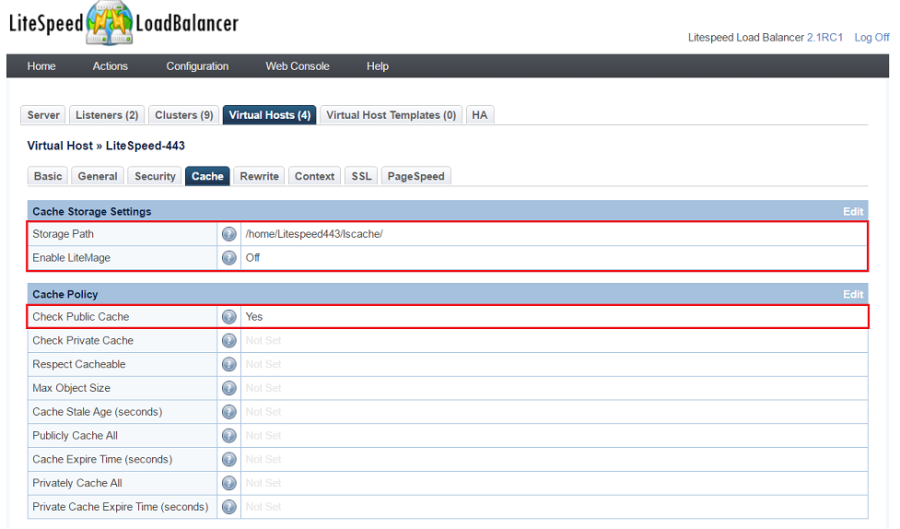
Task: Open the Context sub-tab
Action: (315, 176)
